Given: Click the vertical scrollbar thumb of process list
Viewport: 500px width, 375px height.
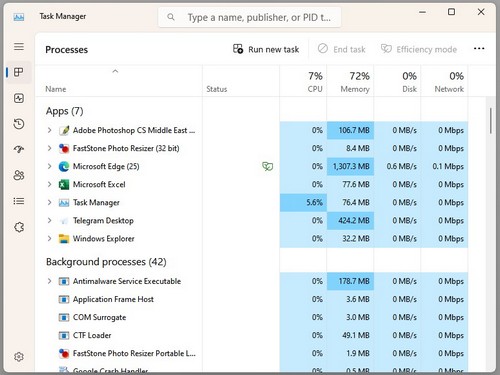Looking at the screenshot, I should (x=491, y=121).
